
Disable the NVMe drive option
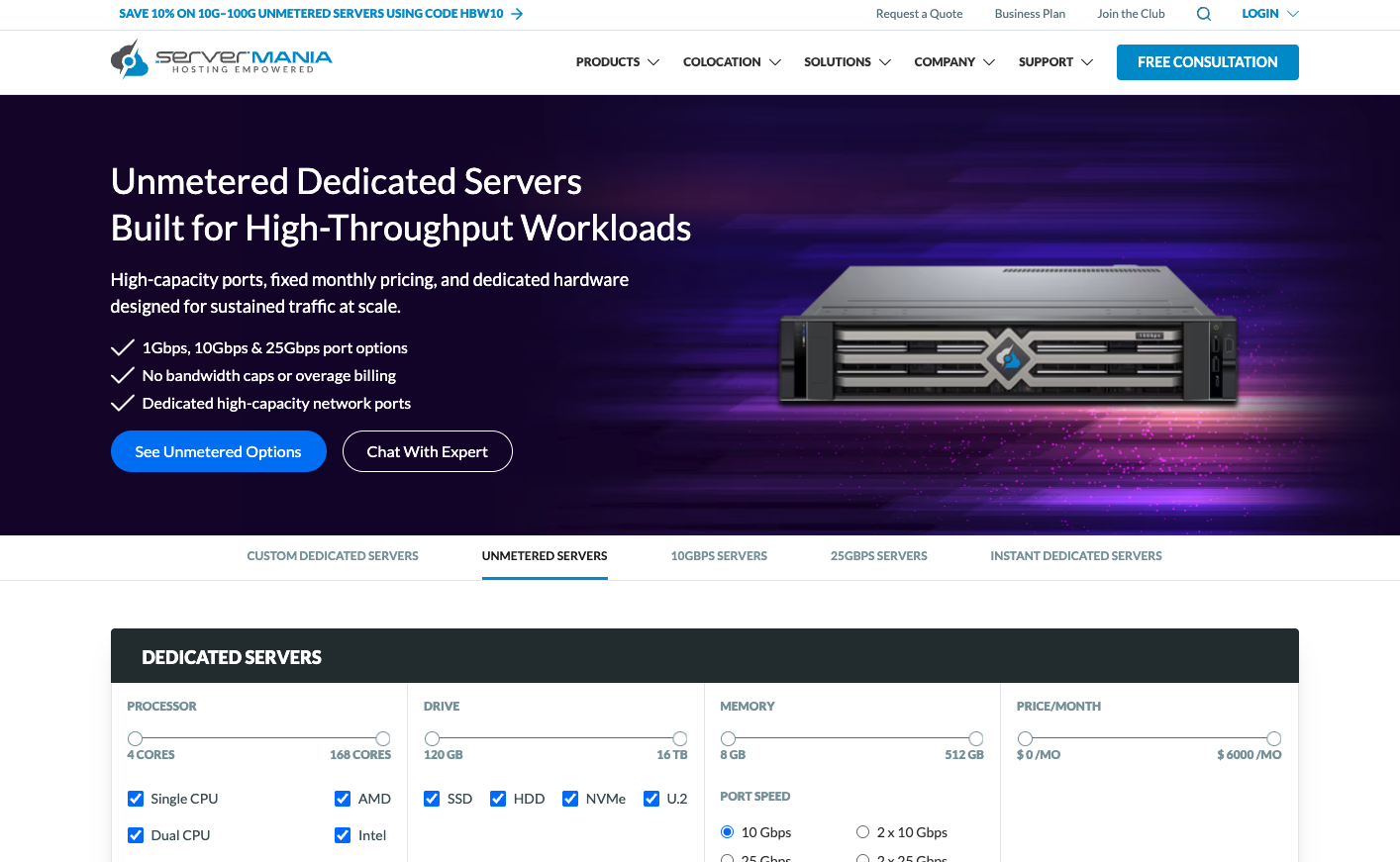[x=570, y=799]
